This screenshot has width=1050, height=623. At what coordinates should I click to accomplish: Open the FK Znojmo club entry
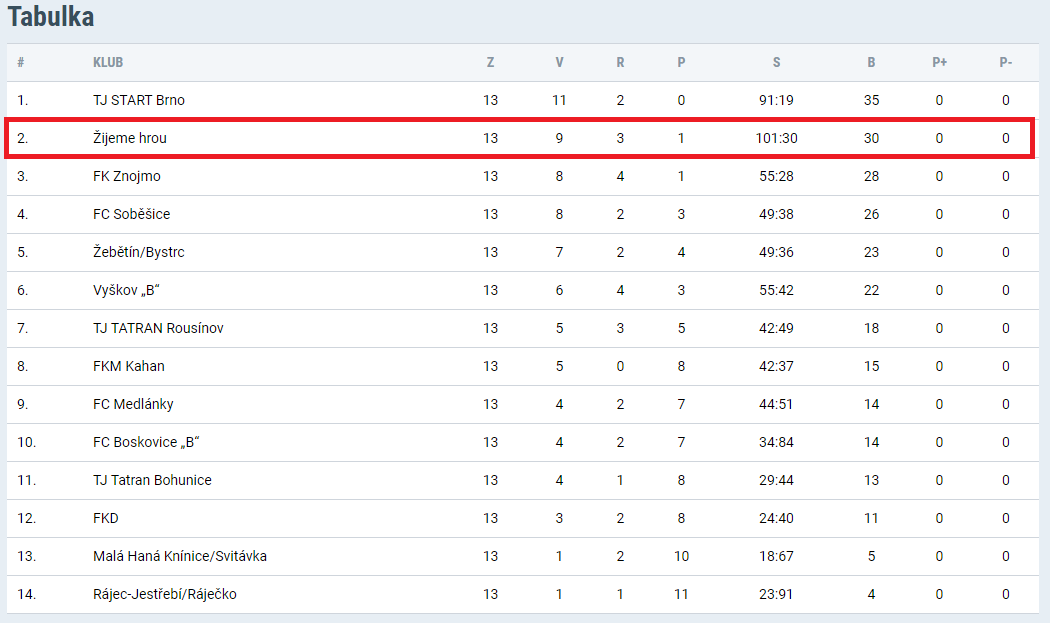click(127, 176)
